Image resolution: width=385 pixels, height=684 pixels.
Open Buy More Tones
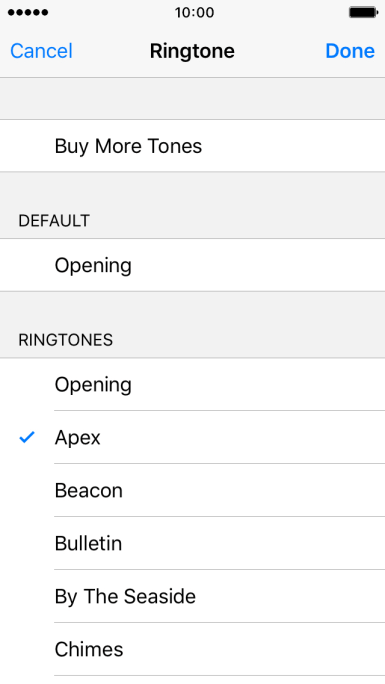click(192, 146)
